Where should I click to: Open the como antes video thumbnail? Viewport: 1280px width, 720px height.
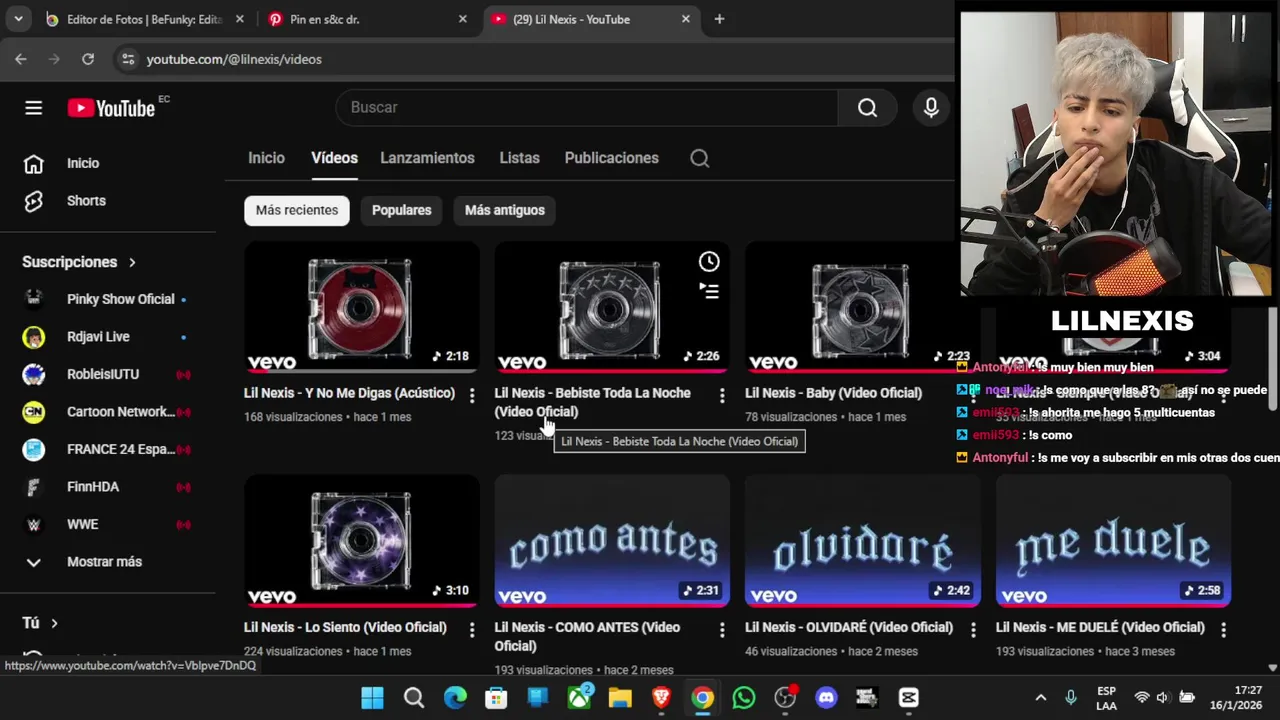[612, 541]
